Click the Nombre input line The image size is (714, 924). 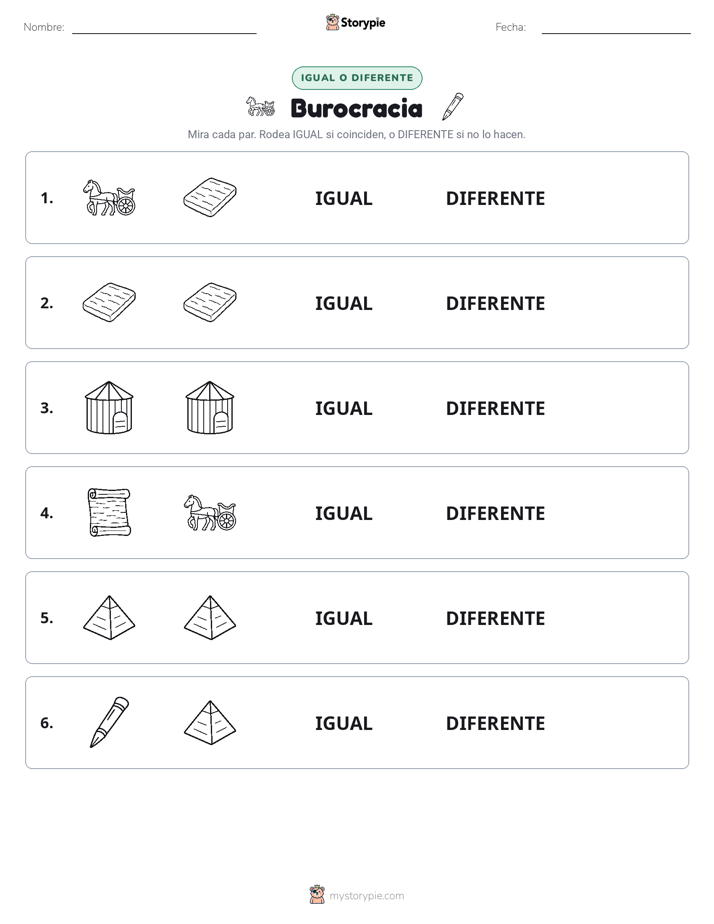click(x=164, y=27)
